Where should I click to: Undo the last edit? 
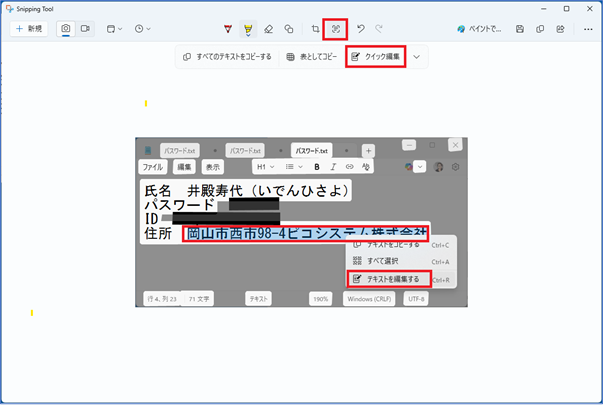coord(360,29)
